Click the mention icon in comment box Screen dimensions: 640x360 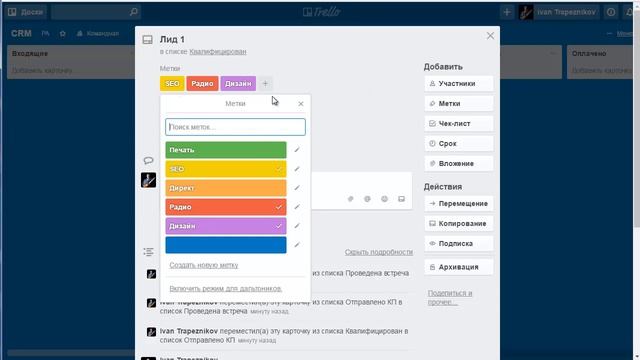tap(367, 199)
